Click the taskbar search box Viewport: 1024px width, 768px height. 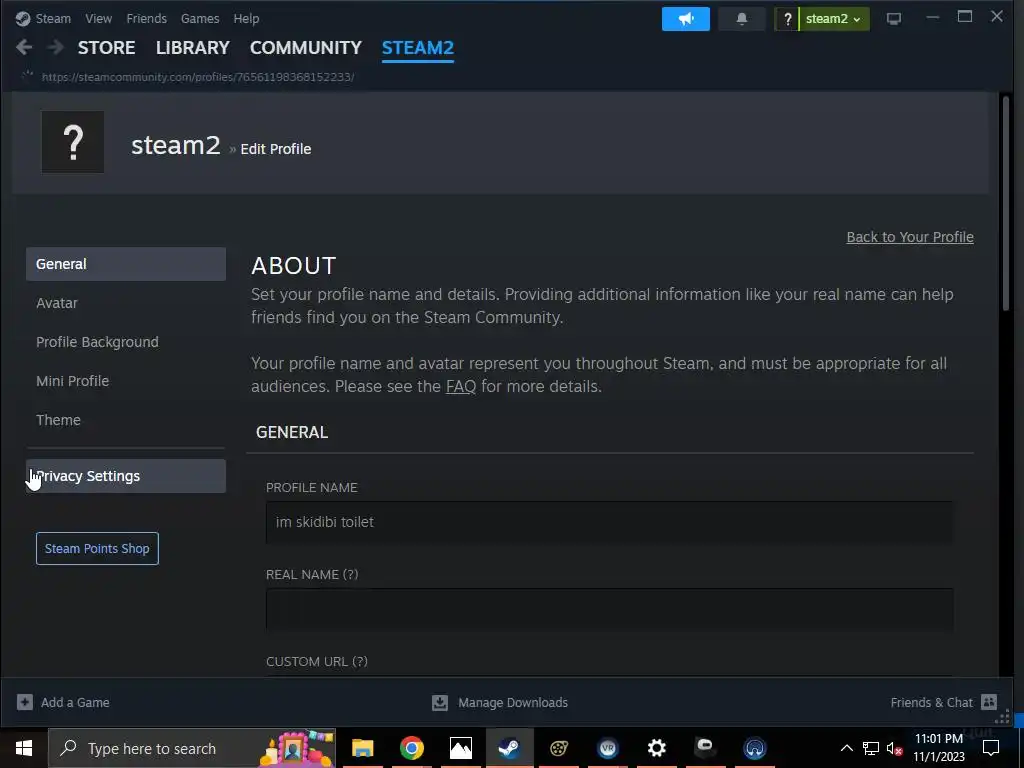pos(192,748)
